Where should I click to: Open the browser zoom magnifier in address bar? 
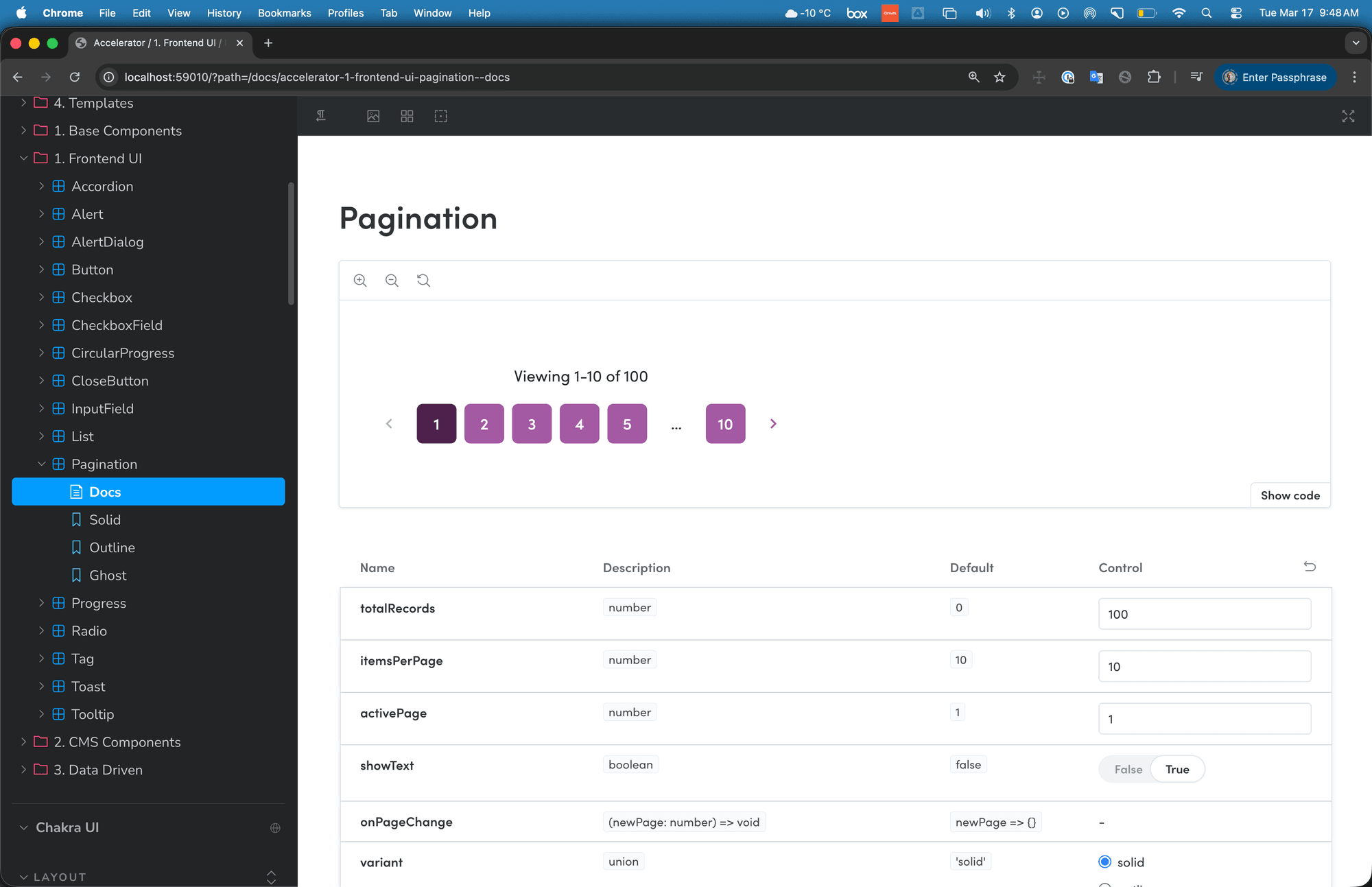(x=973, y=77)
